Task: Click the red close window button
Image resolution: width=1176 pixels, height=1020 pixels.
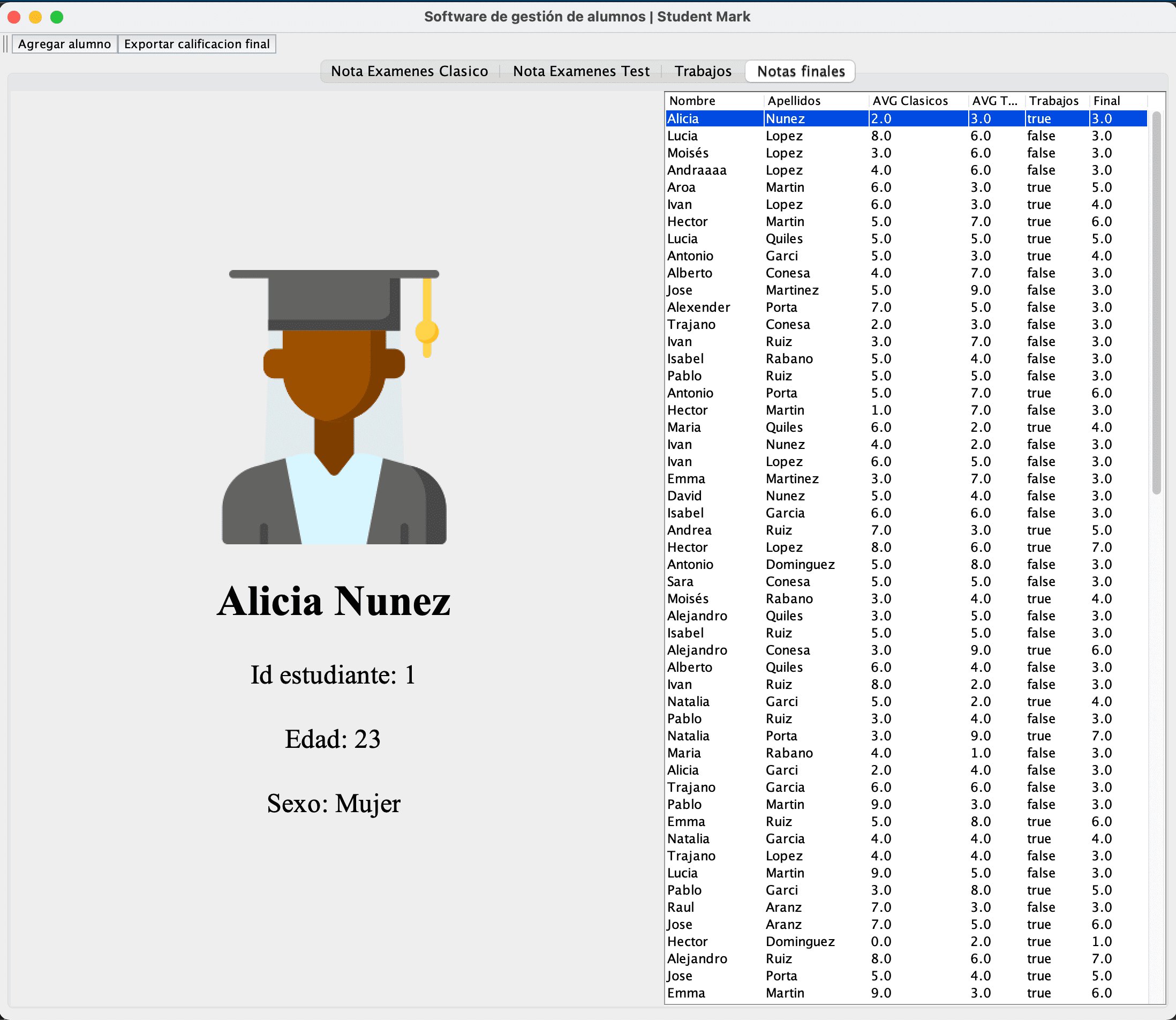Action: coord(14,17)
